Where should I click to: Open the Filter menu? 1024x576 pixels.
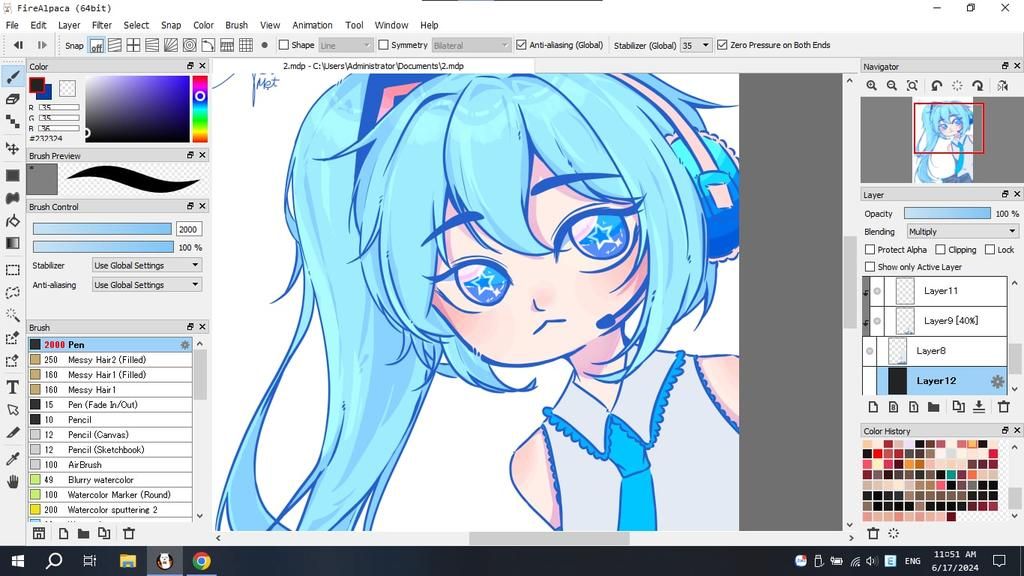(x=102, y=25)
